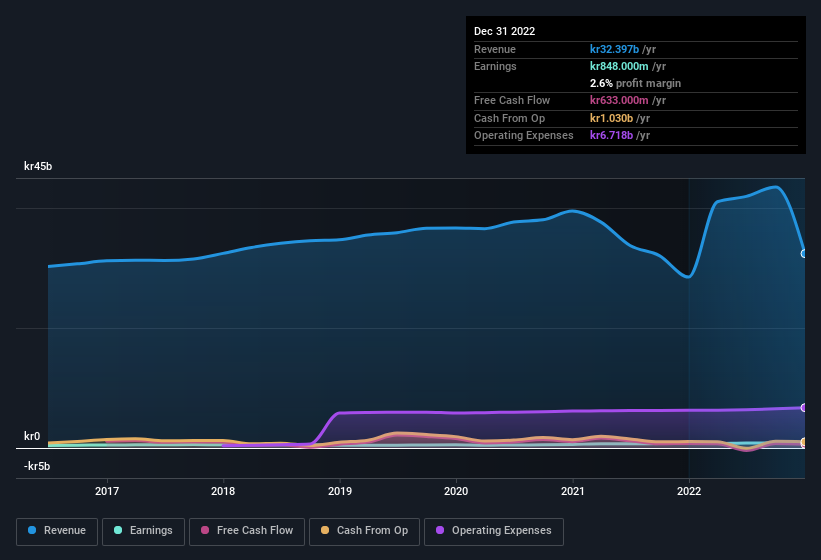Click the kr6.718b operating expenses value
This screenshot has width=821, height=560.
click(x=611, y=135)
